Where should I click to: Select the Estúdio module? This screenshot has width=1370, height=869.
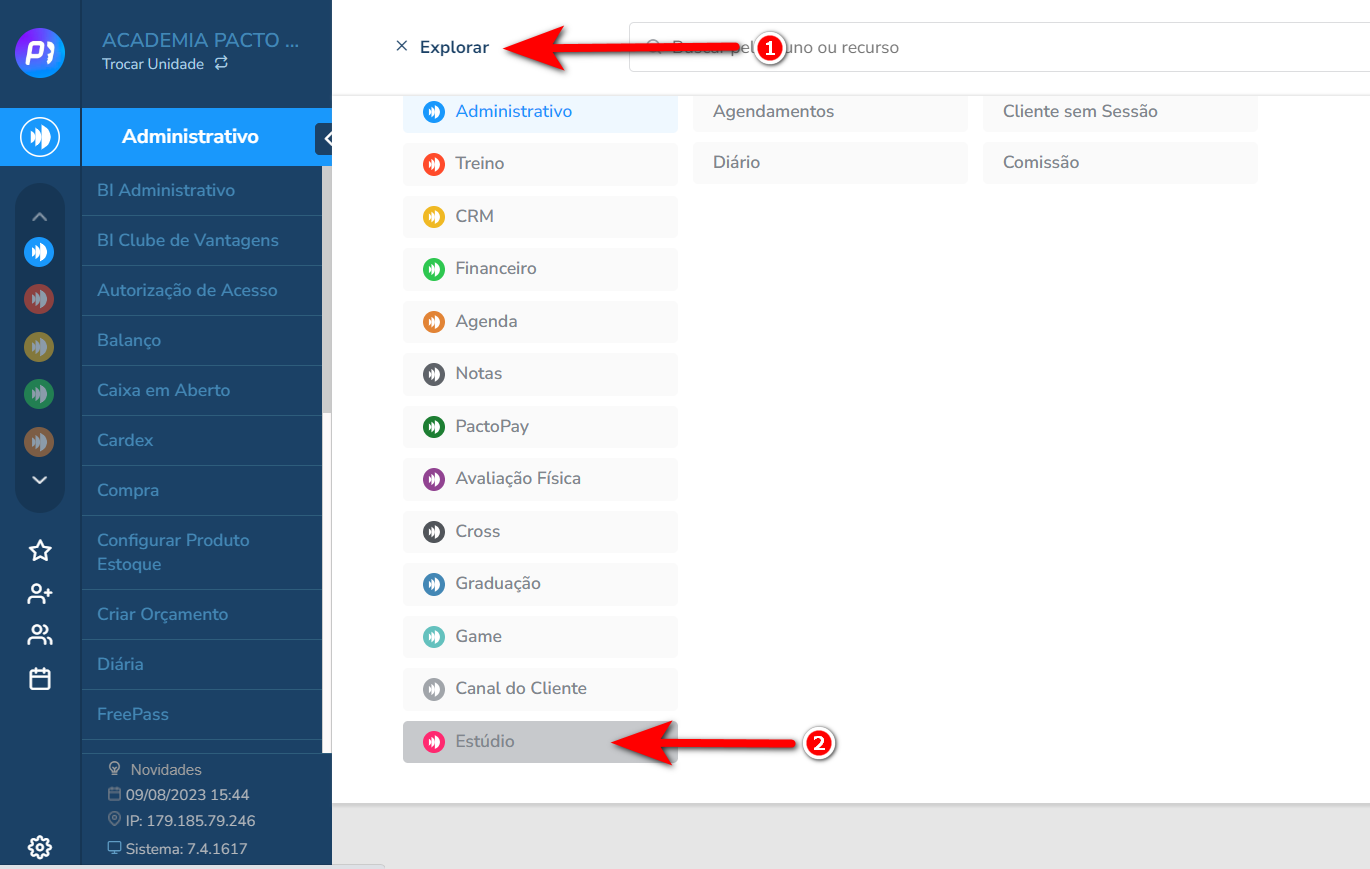tap(540, 742)
